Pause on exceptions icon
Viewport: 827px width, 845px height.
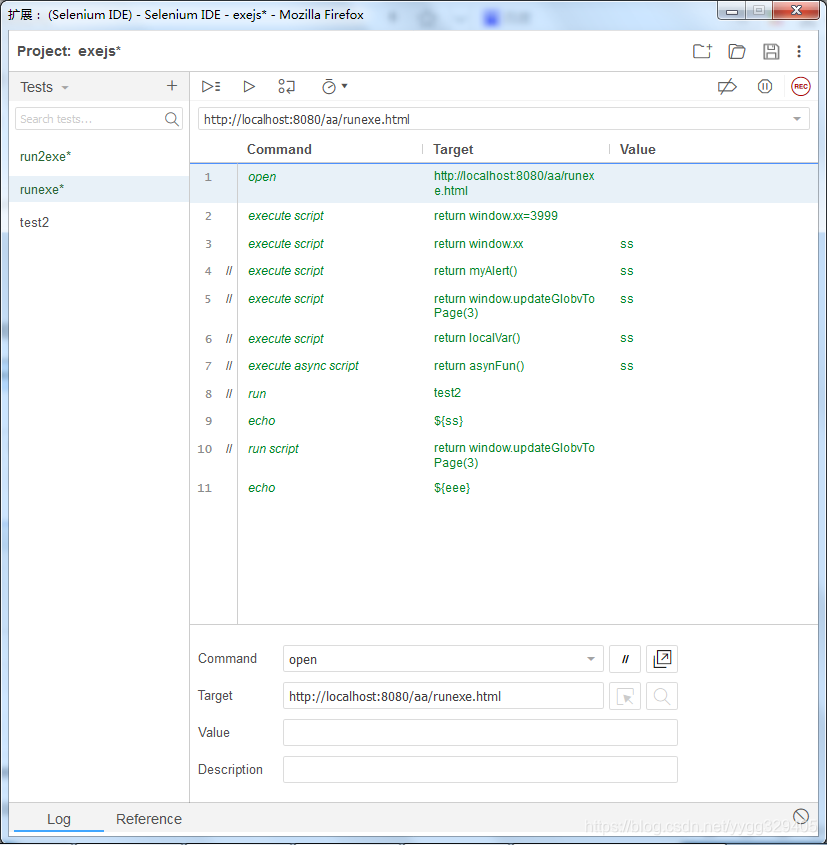(765, 86)
